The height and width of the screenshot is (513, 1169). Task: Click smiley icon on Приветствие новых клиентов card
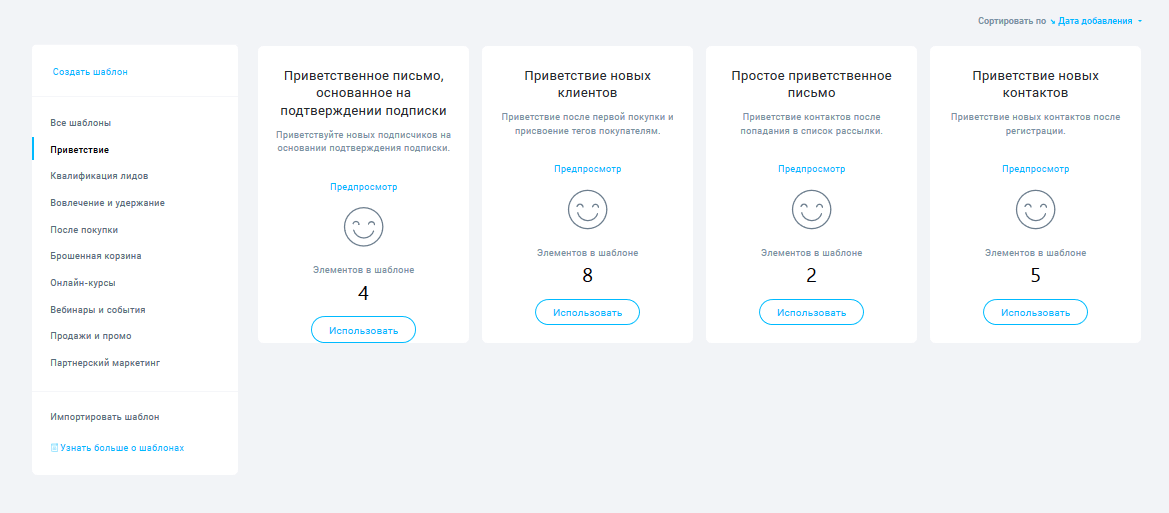(x=587, y=210)
